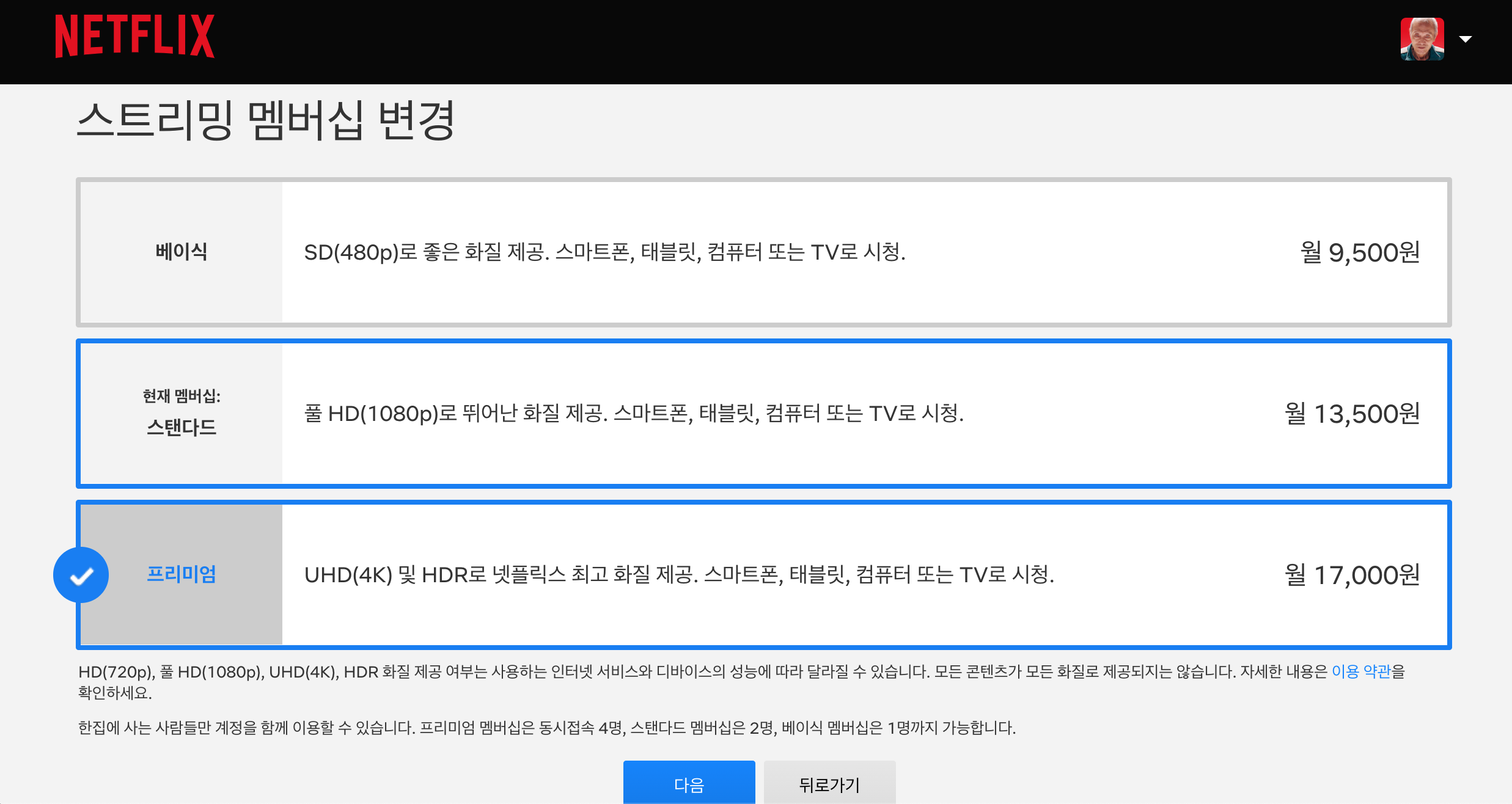Click the UHD(4K) 및 HDR plan description
The height and width of the screenshot is (804, 1512).
(x=679, y=574)
